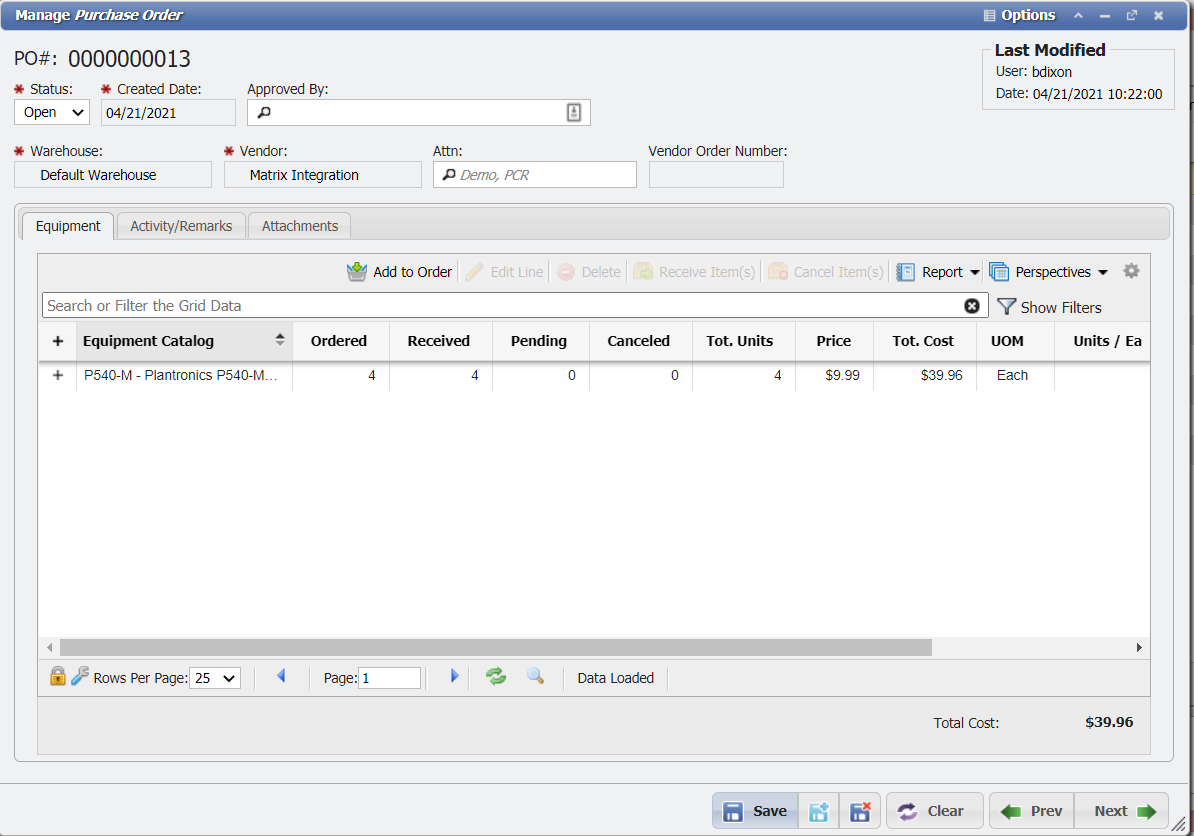Open the Rows Per Page dropdown
1194x836 pixels.
coord(215,678)
